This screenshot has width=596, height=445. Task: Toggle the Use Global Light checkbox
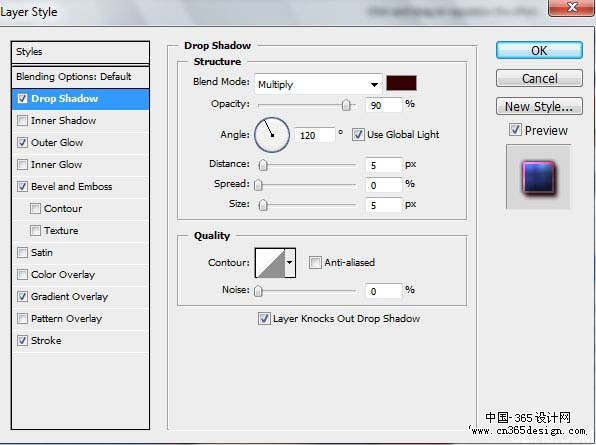[358, 135]
